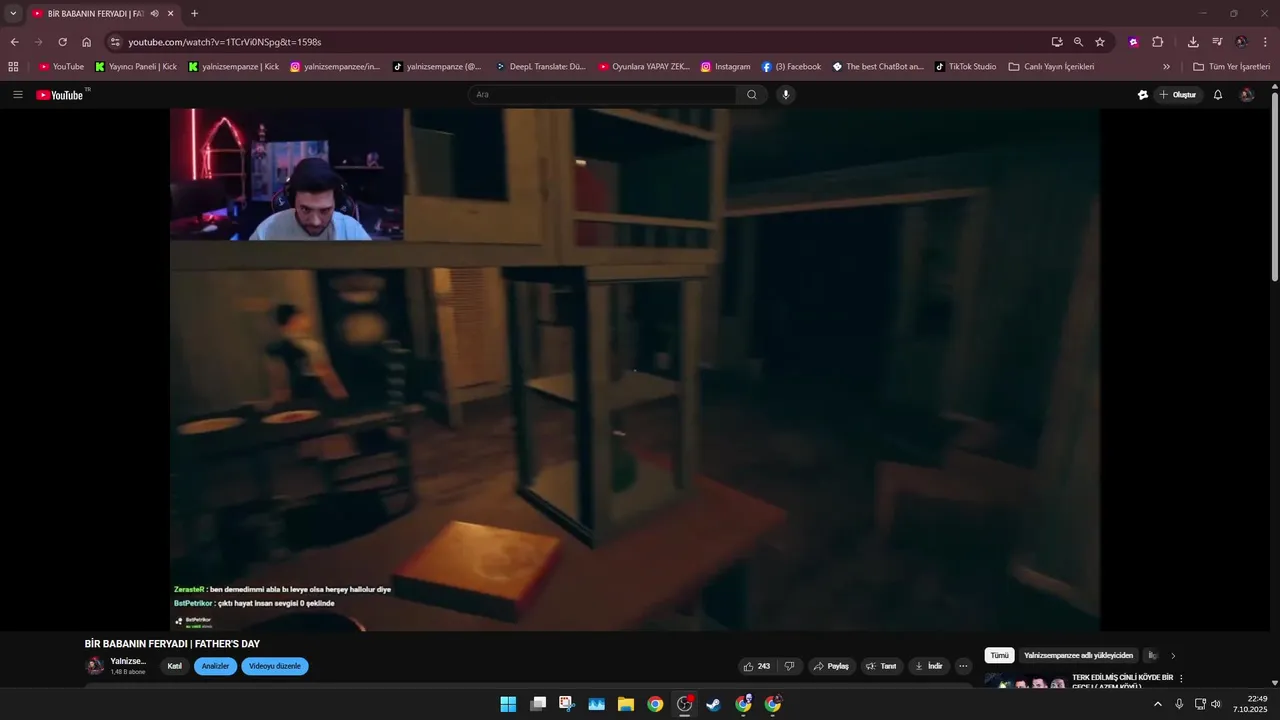Open the YouTube account avatar menu
The width and height of the screenshot is (1280, 720).
click(1247, 95)
